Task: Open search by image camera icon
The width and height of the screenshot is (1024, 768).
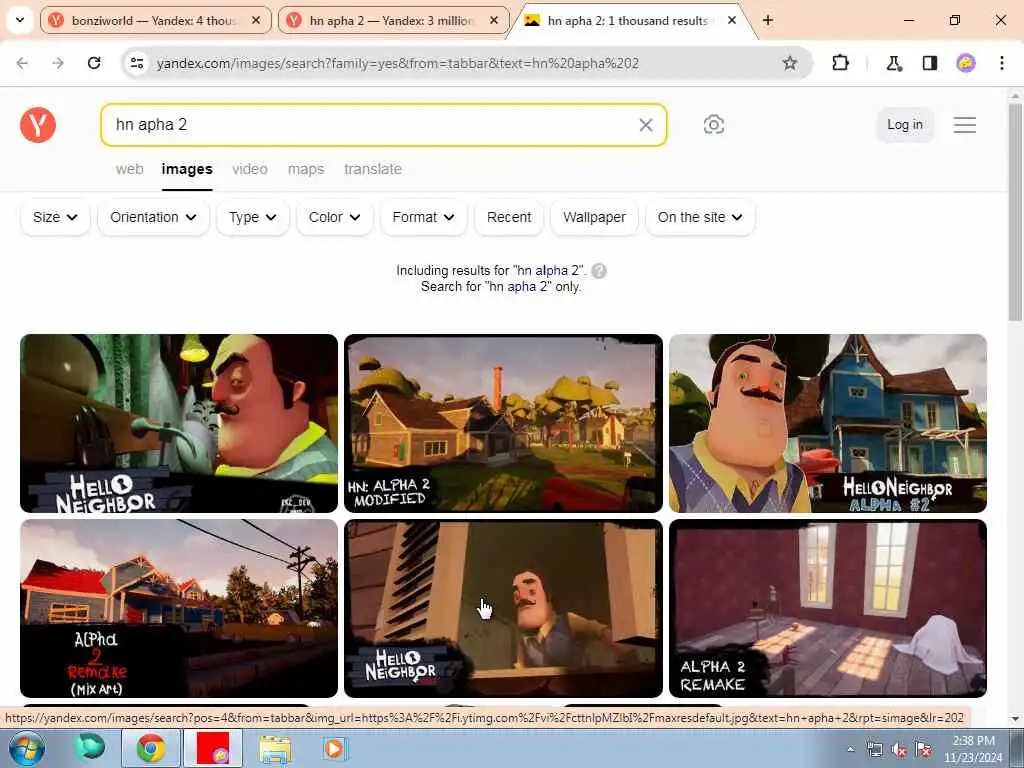Action: 713,125
